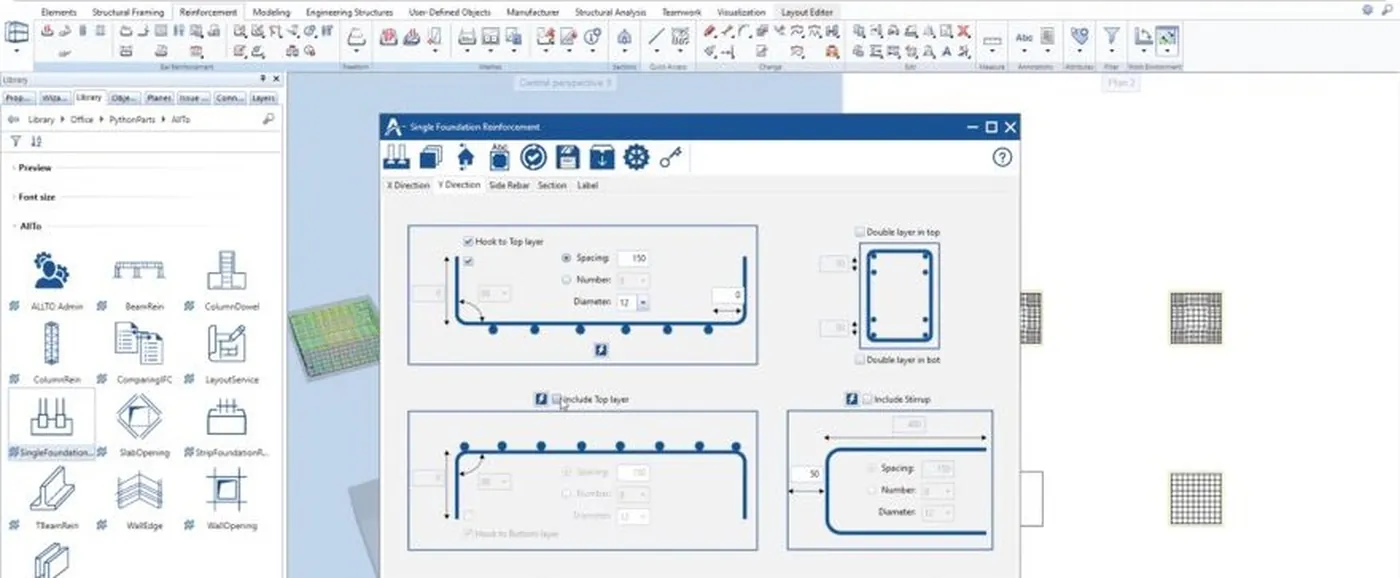The height and width of the screenshot is (578, 1400).
Task: Switch to the Layers palette tab
Action: 263,98
